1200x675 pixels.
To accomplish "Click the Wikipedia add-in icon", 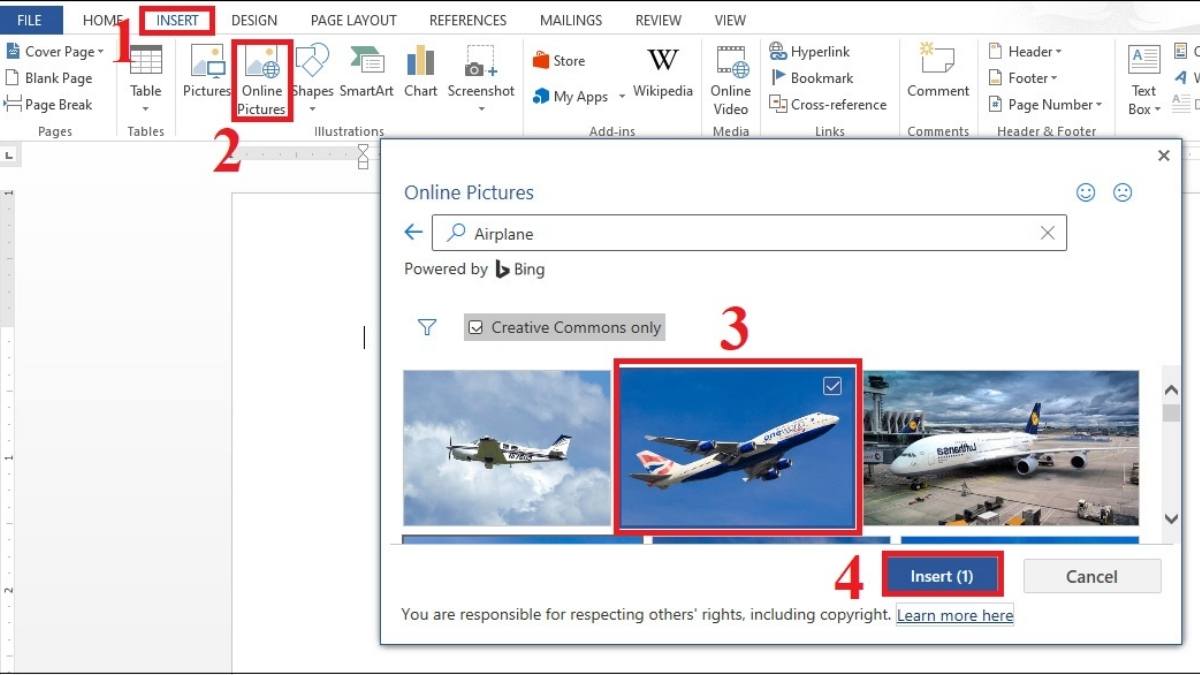I will (x=662, y=72).
